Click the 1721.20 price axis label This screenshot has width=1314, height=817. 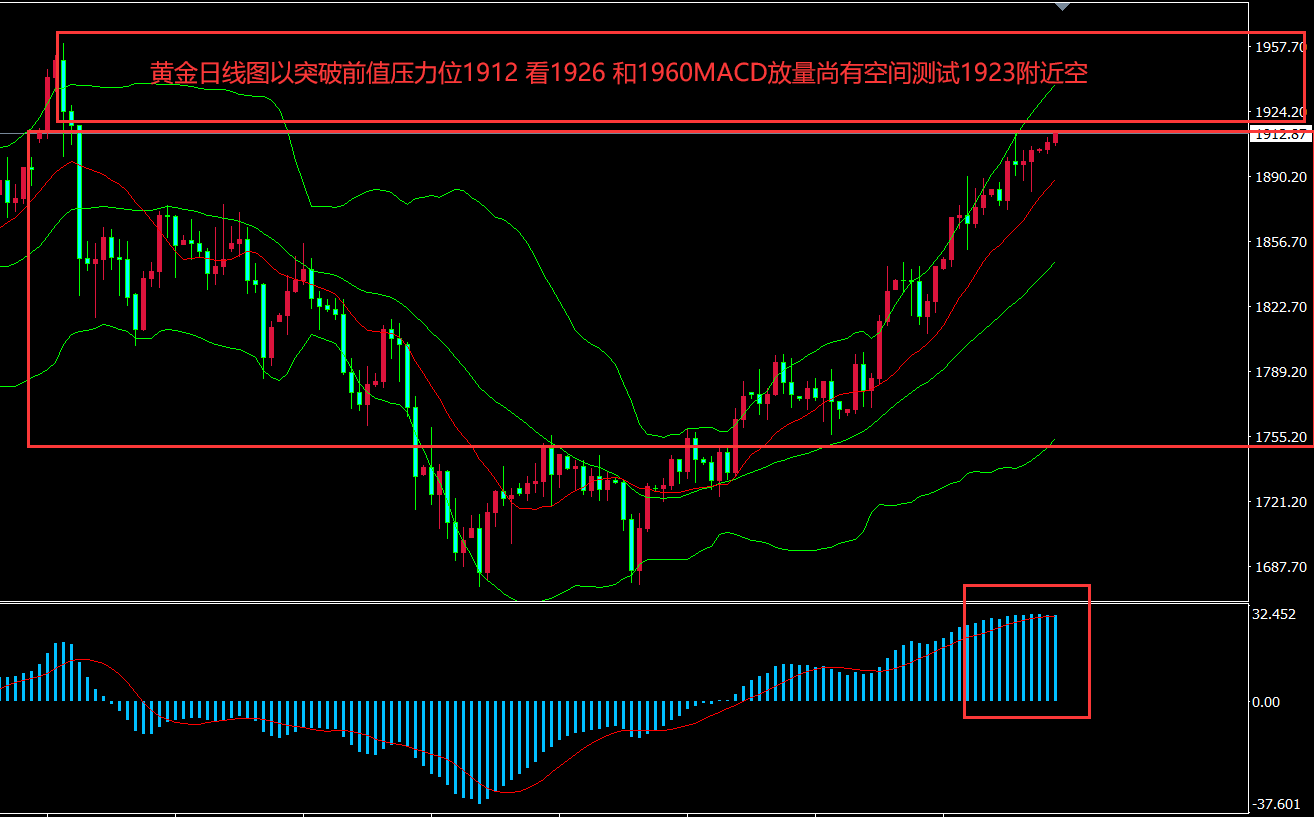(x=1282, y=502)
